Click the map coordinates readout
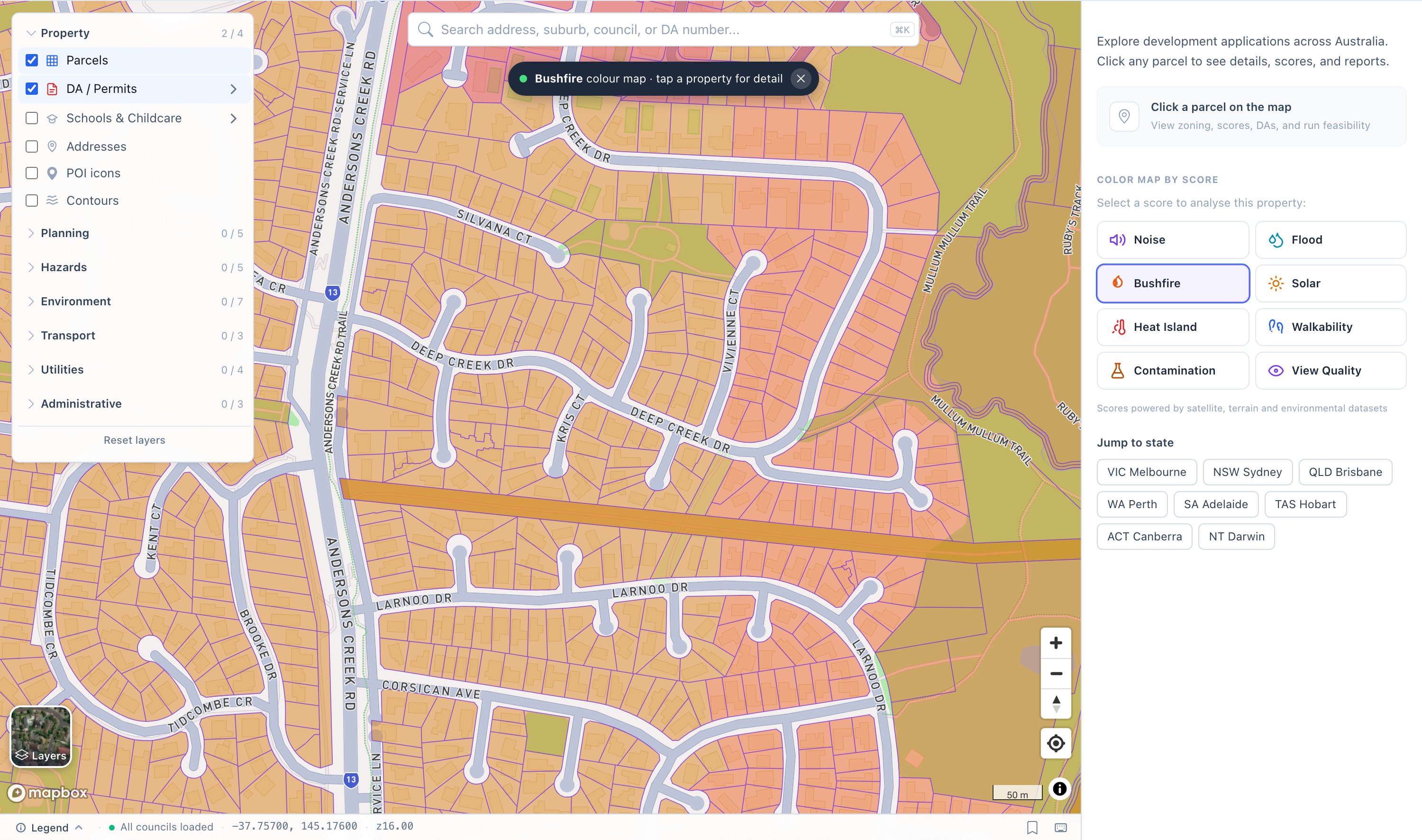The image size is (1422, 840). 294,826
